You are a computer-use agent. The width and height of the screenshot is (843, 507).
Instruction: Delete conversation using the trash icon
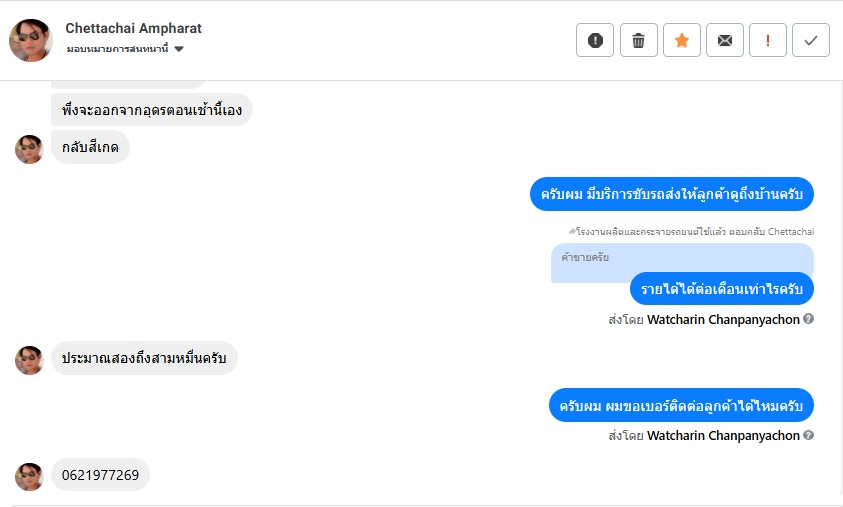coord(638,40)
